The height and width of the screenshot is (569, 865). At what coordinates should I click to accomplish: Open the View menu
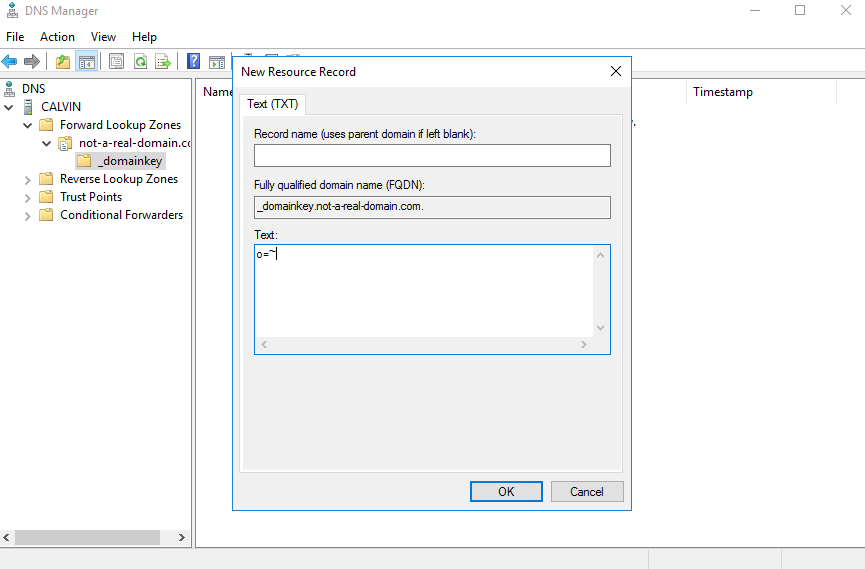pyautogui.click(x=103, y=37)
